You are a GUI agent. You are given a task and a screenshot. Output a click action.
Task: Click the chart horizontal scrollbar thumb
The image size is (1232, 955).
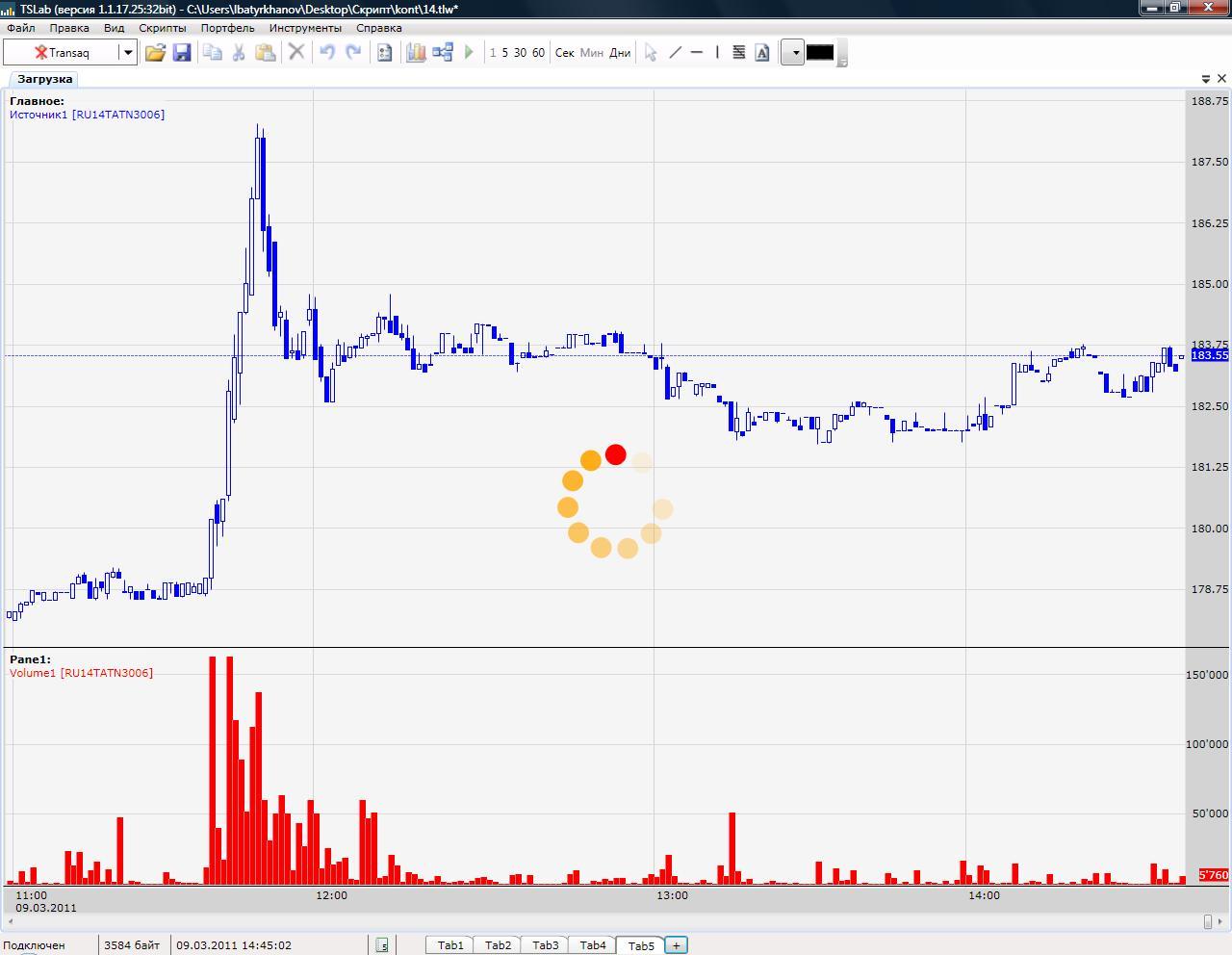coord(1208,921)
